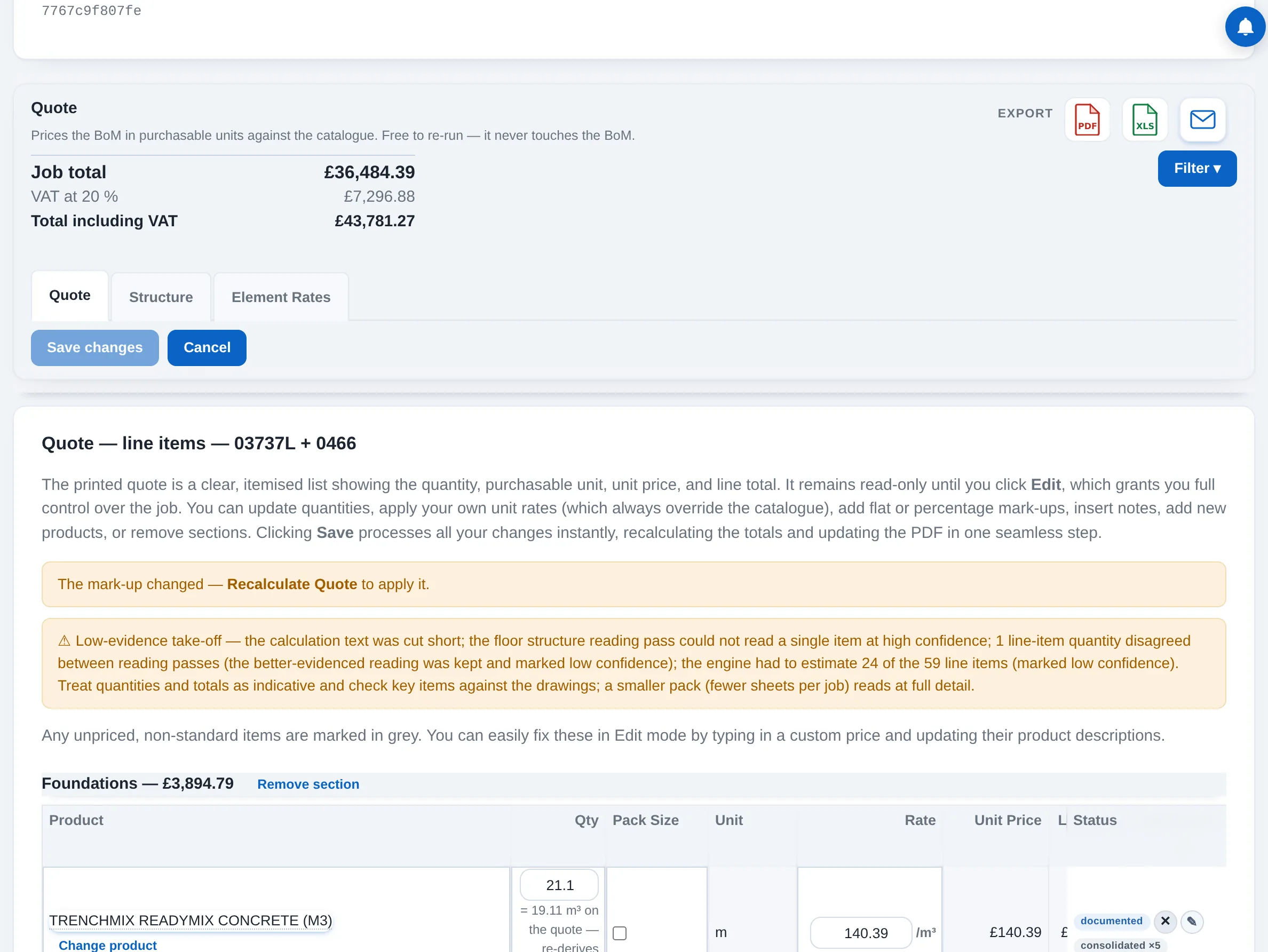1268x952 pixels.
Task: Remove the Foundations section
Action: [x=308, y=784]
